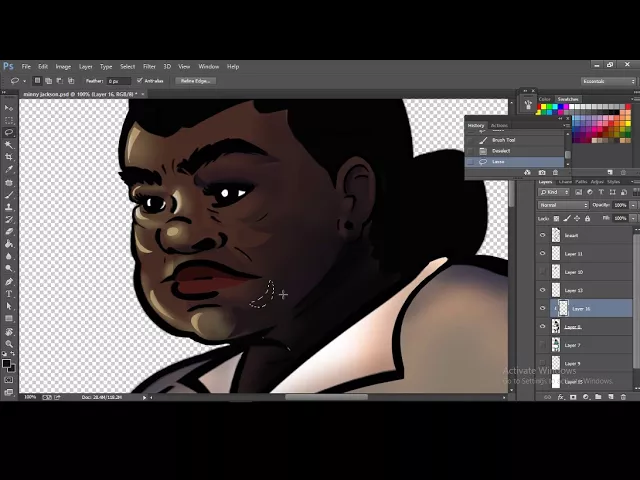Select the Rectangle shape tool

(9, 318)
